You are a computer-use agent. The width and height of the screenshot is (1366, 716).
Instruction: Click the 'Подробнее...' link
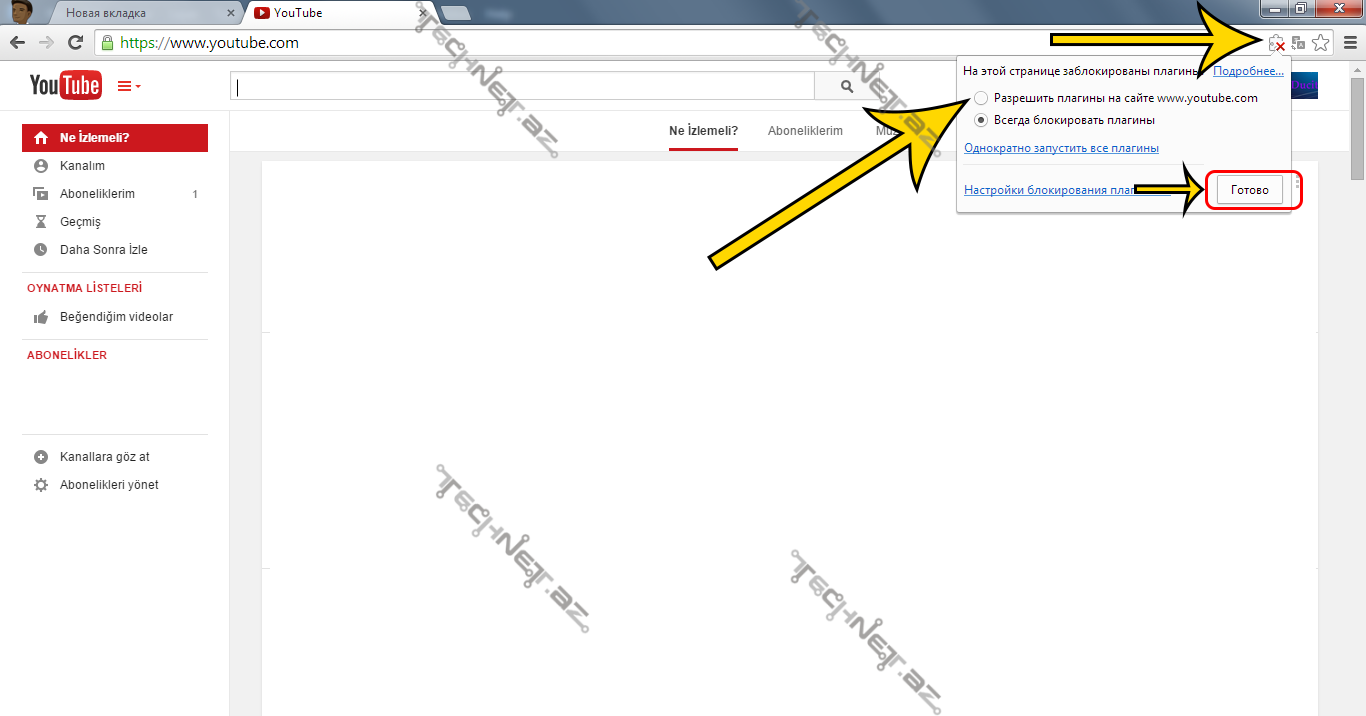coord(1247,71)
